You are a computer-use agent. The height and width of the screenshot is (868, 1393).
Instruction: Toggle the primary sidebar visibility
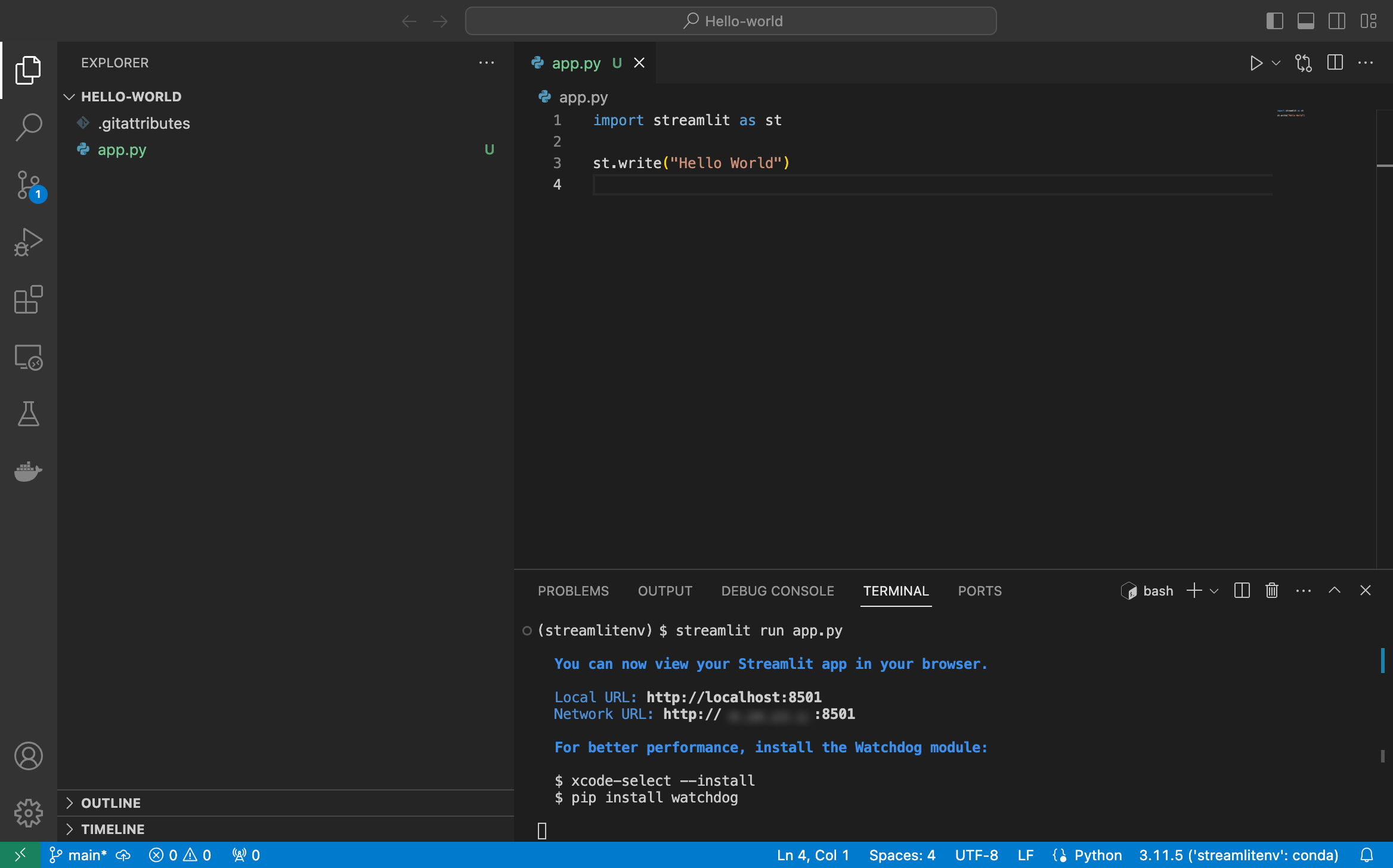[1275, 20]
